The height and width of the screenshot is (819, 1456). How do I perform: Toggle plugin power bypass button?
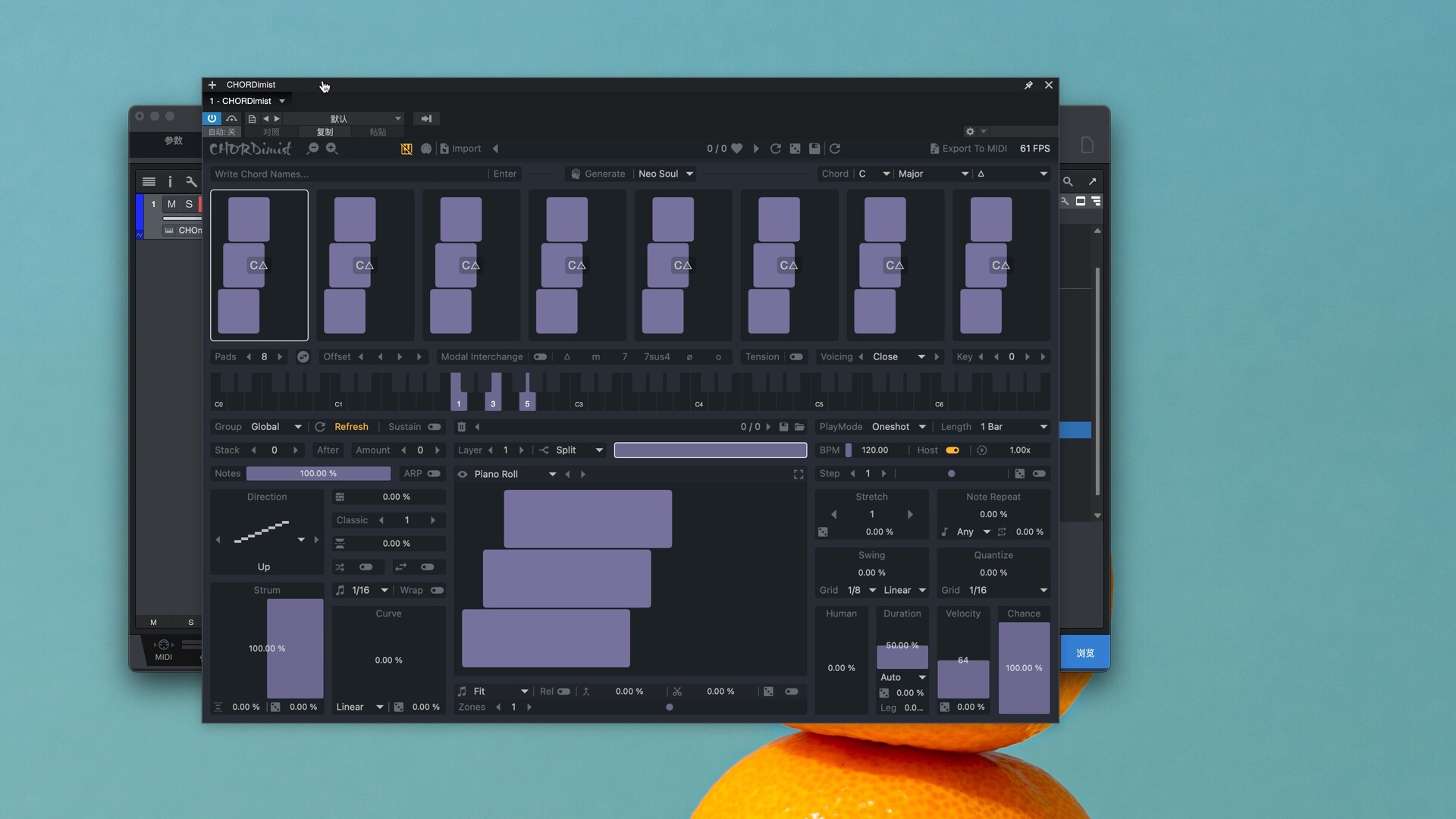tap(212, 118)
